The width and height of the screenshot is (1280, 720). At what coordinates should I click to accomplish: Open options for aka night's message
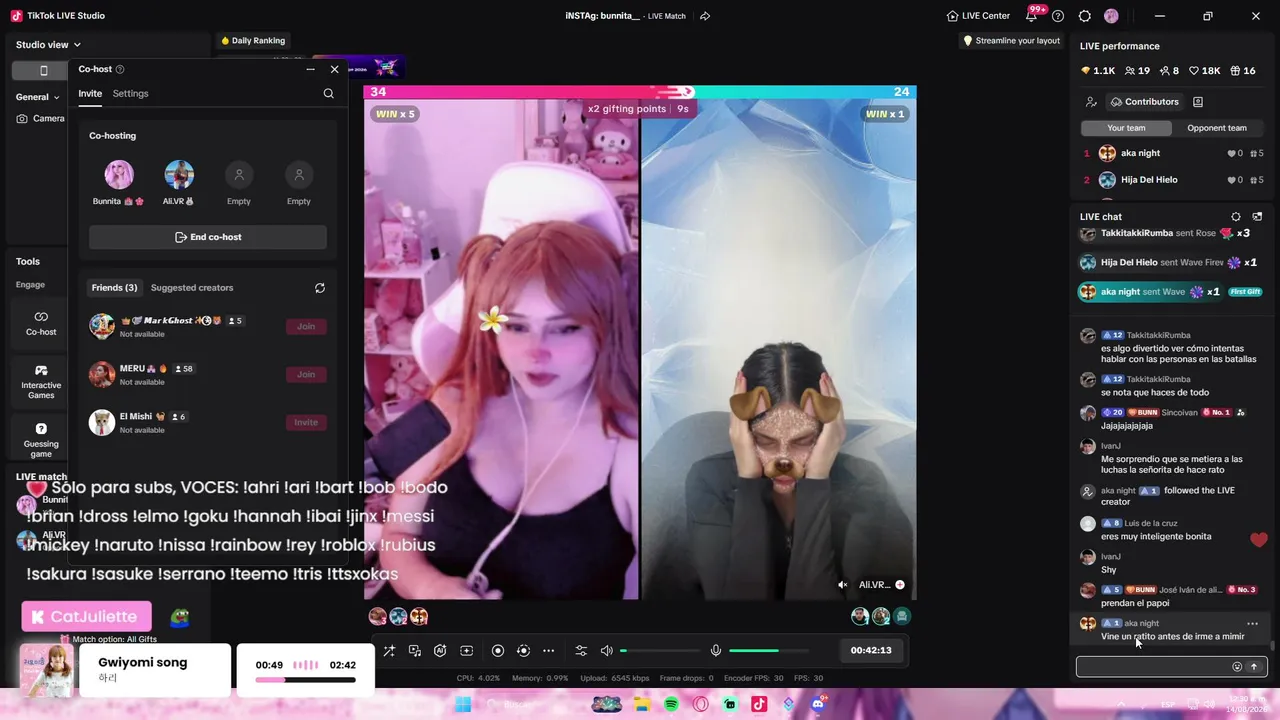click(1252, 623)
